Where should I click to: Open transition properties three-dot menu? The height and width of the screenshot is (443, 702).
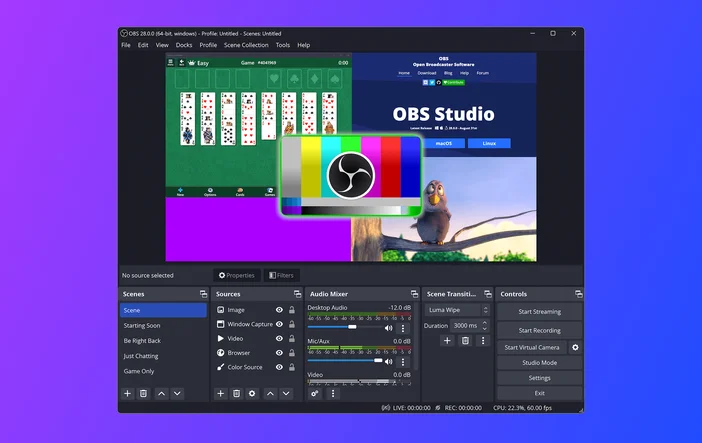483,340
